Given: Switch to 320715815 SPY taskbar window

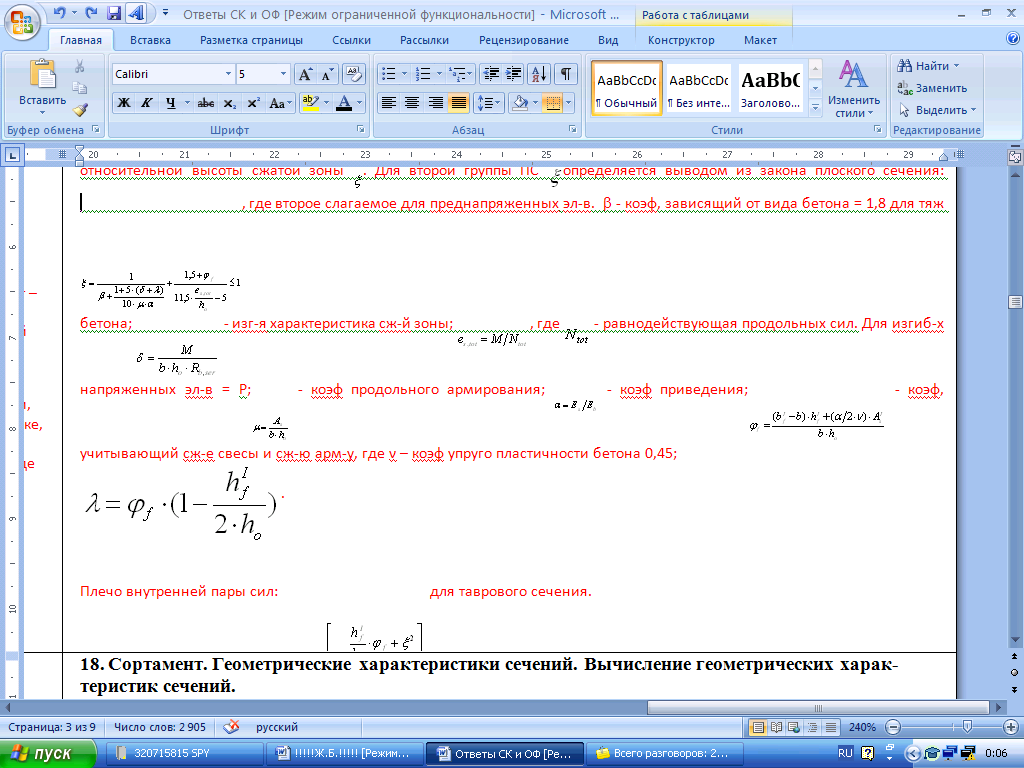Looking at the screenshot, I should [185, 753].
